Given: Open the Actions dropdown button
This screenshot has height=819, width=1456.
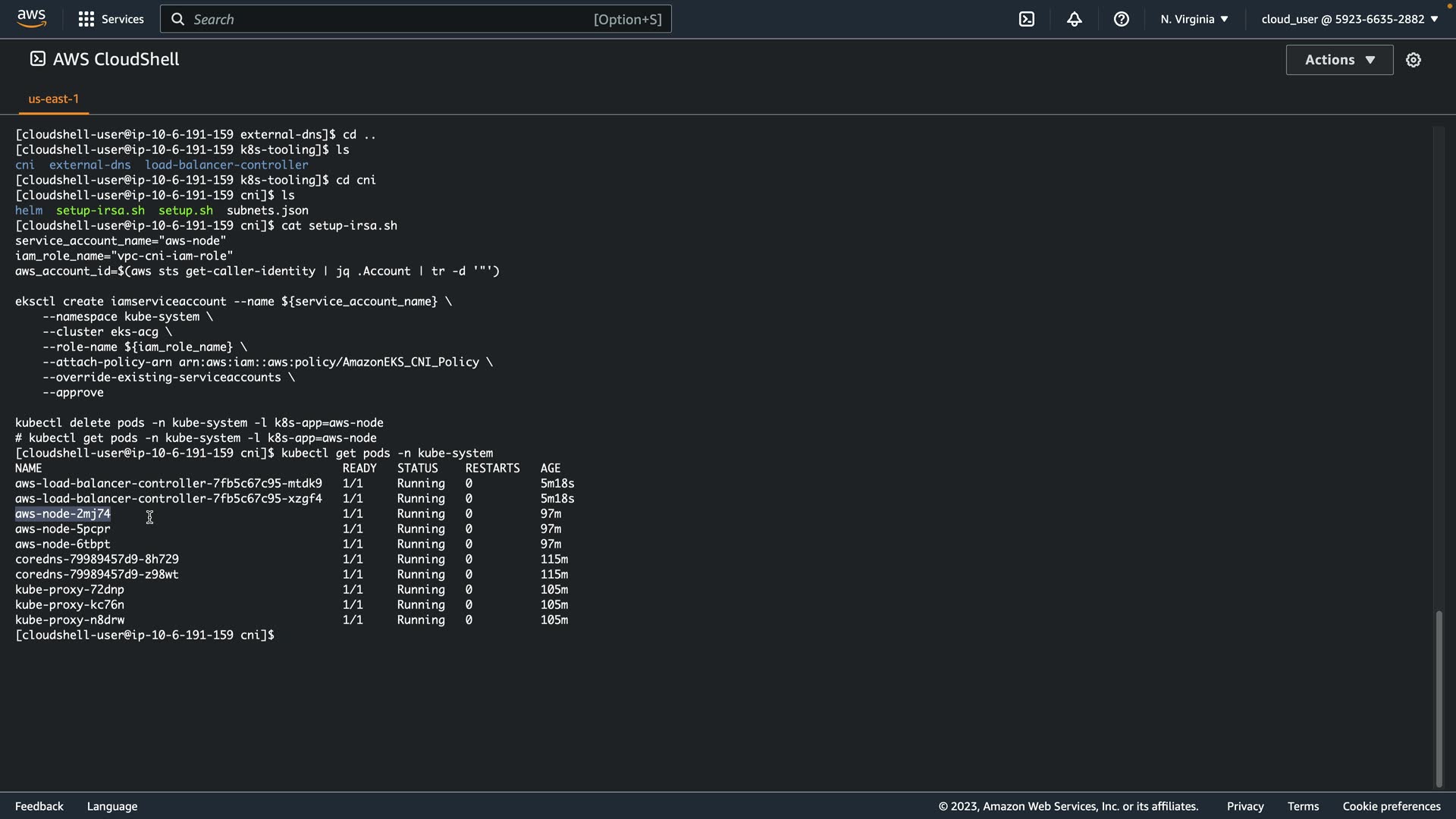Looking at the screenshot, I should [1339, 60].
